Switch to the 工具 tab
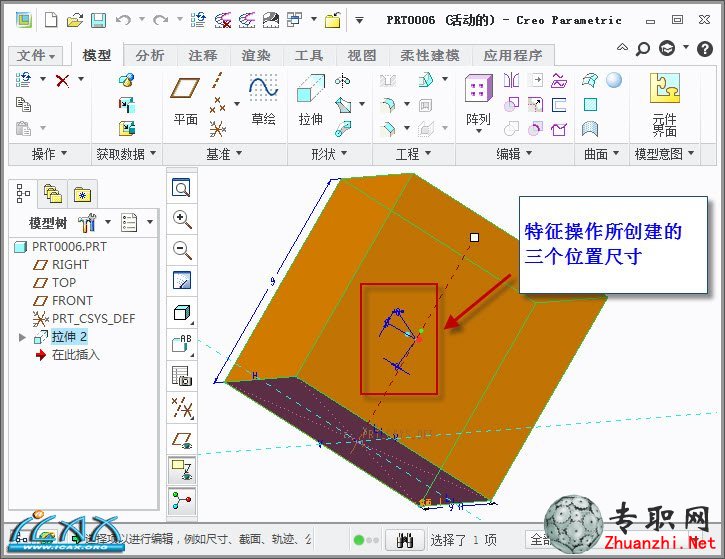Viewport: 725px width, 559px height. [309, 56]
